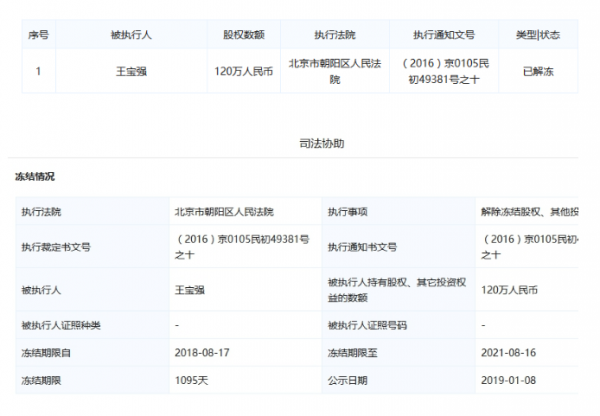Click the 股权数额 column header
600x416 pixels.
coord(244,35)
